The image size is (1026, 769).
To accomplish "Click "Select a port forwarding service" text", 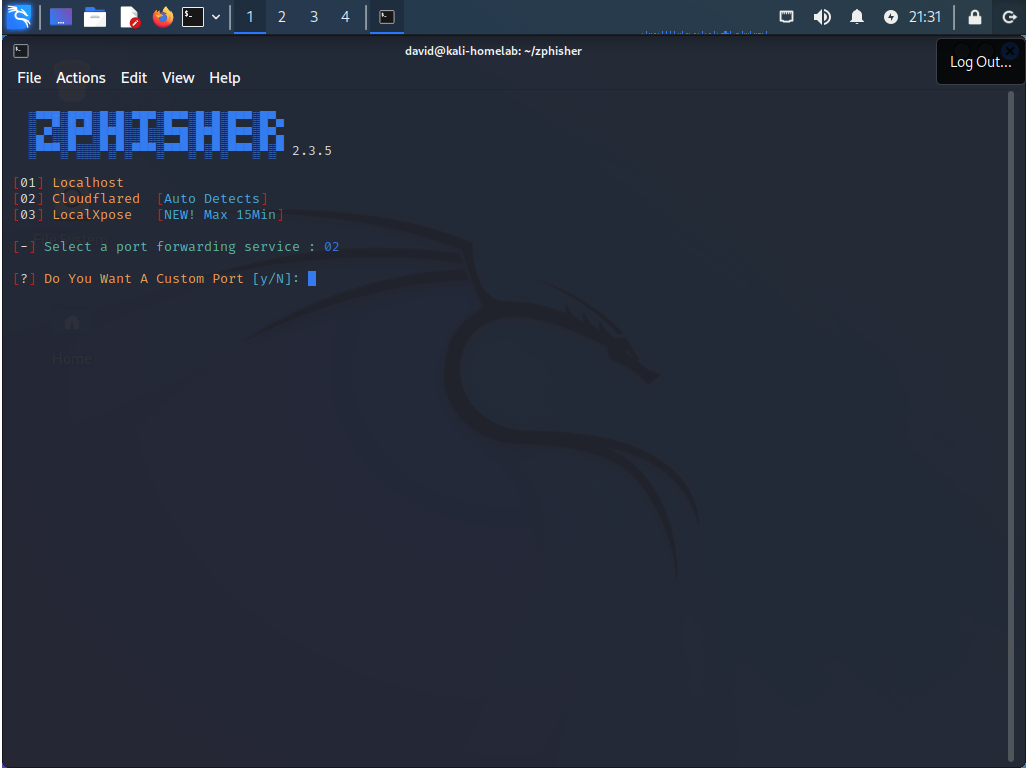I will point(171,247).
